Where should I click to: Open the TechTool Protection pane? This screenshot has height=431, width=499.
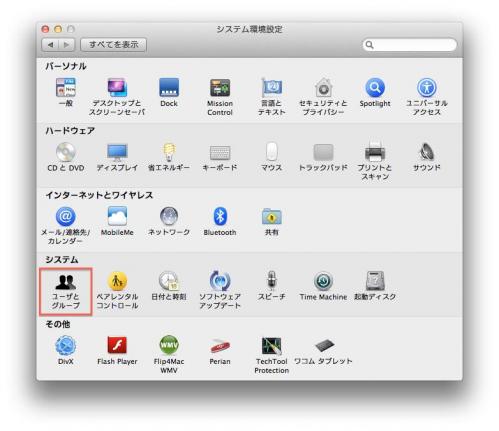tap(271, 355)
